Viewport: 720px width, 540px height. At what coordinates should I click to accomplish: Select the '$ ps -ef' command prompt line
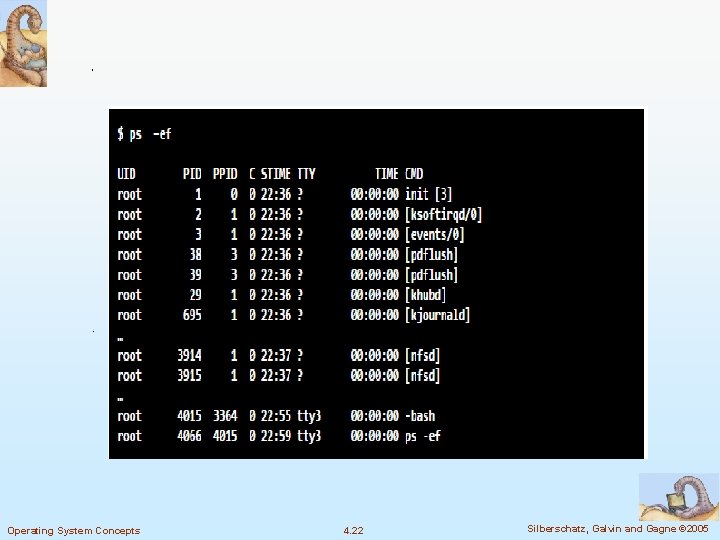point(144,134)
